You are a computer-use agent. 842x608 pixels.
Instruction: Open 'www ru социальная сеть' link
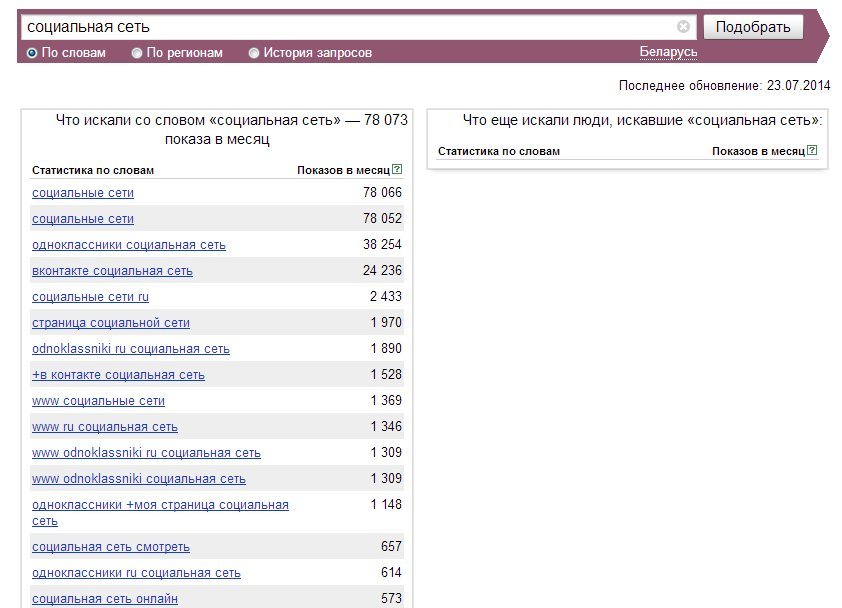click(x=105, y=427)
